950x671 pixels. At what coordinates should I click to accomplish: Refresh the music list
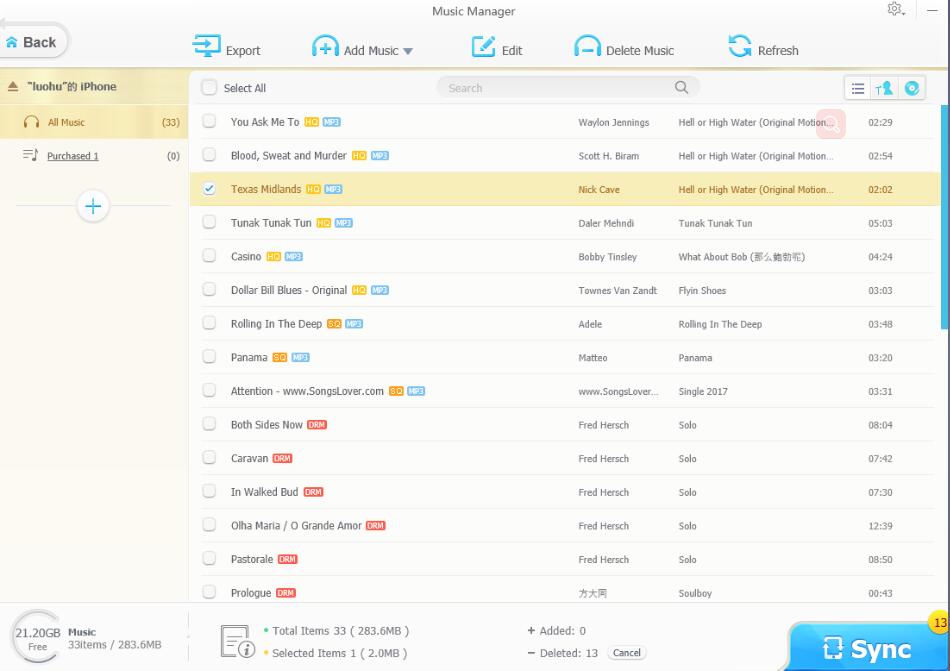click(x=740, y=48)
